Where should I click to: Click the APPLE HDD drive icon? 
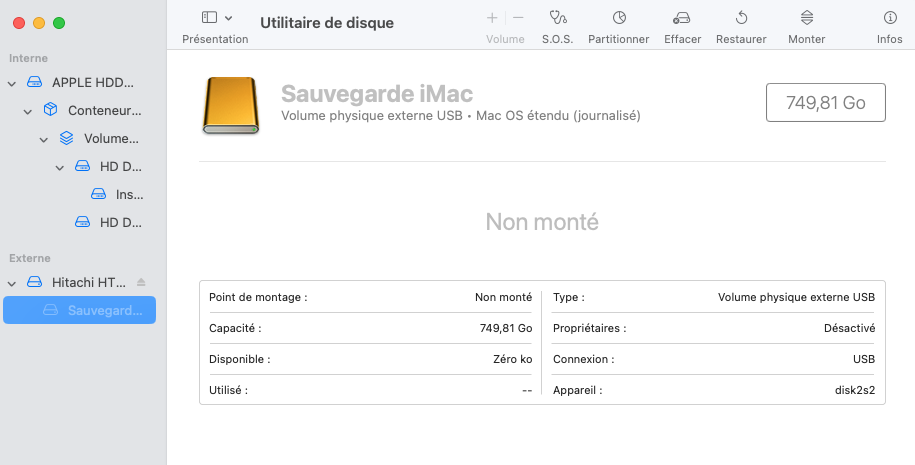[34, 82]
